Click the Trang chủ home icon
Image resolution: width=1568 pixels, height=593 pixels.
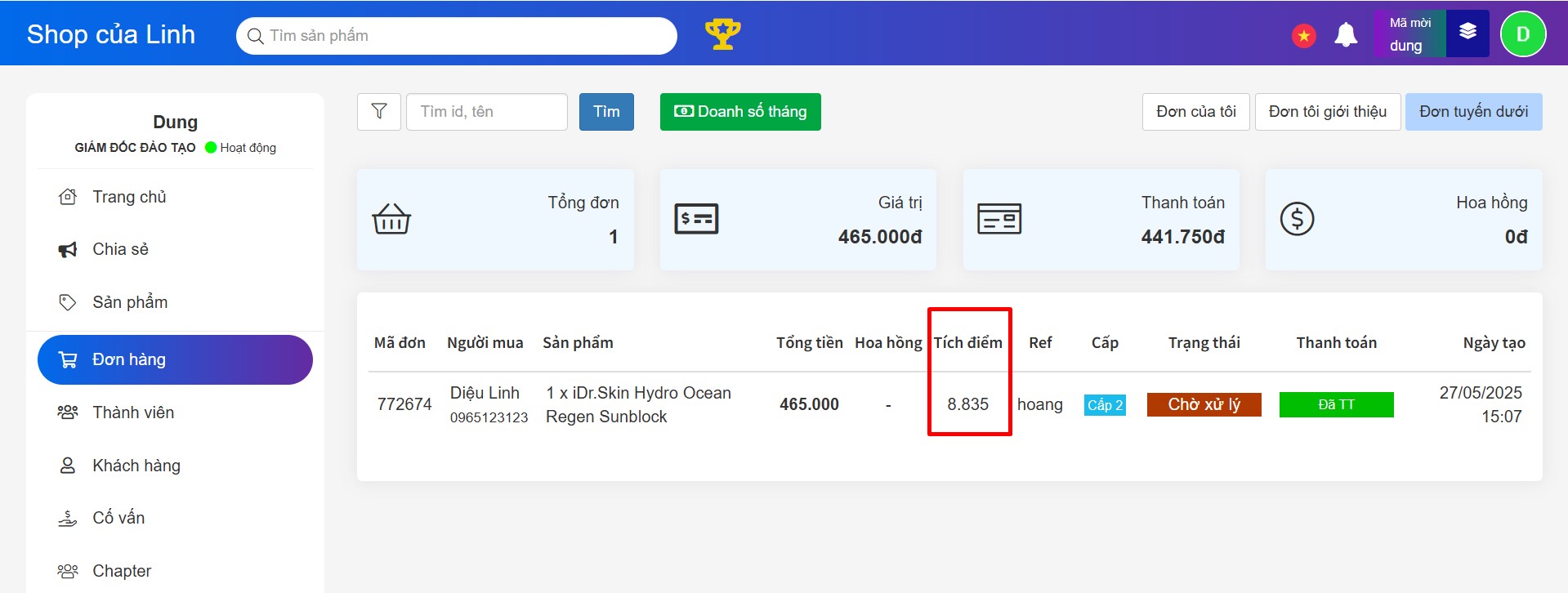[x=68, y=197]
